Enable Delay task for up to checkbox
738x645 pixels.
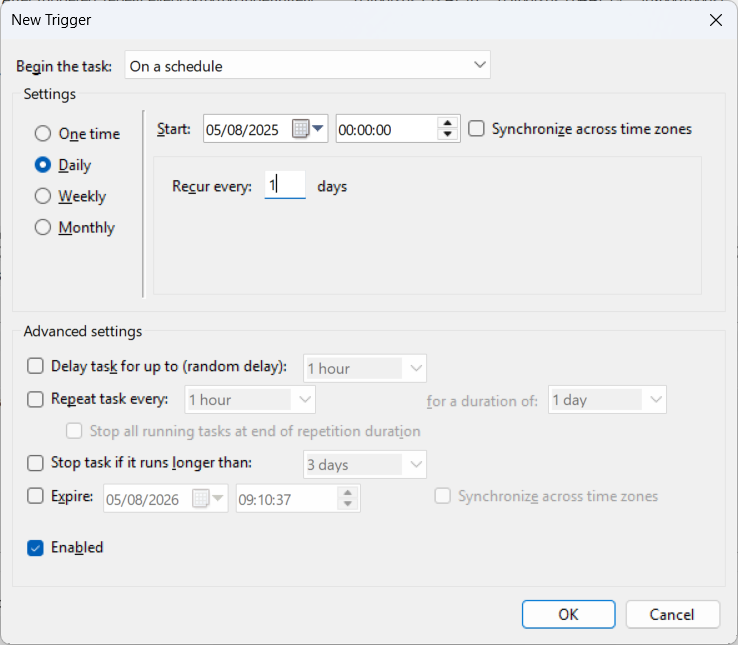[x=36, y=367]
